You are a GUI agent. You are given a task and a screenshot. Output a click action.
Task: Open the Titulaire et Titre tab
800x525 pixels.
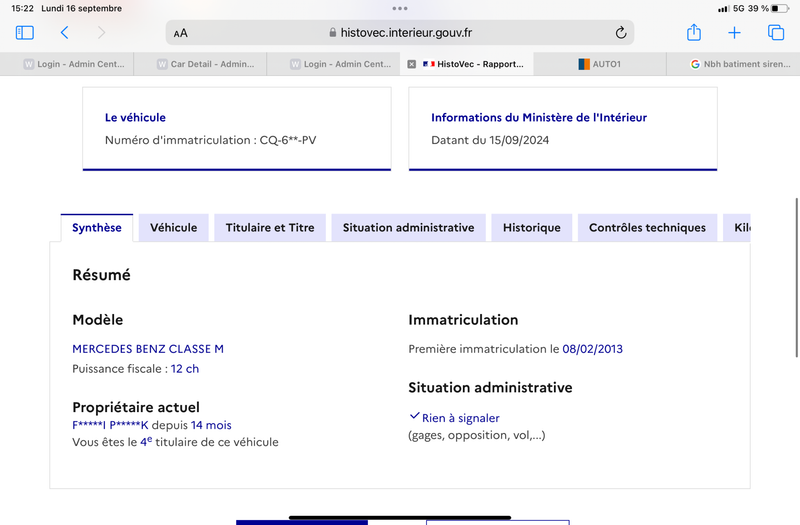pyautogui.click(x=270, y=228)
